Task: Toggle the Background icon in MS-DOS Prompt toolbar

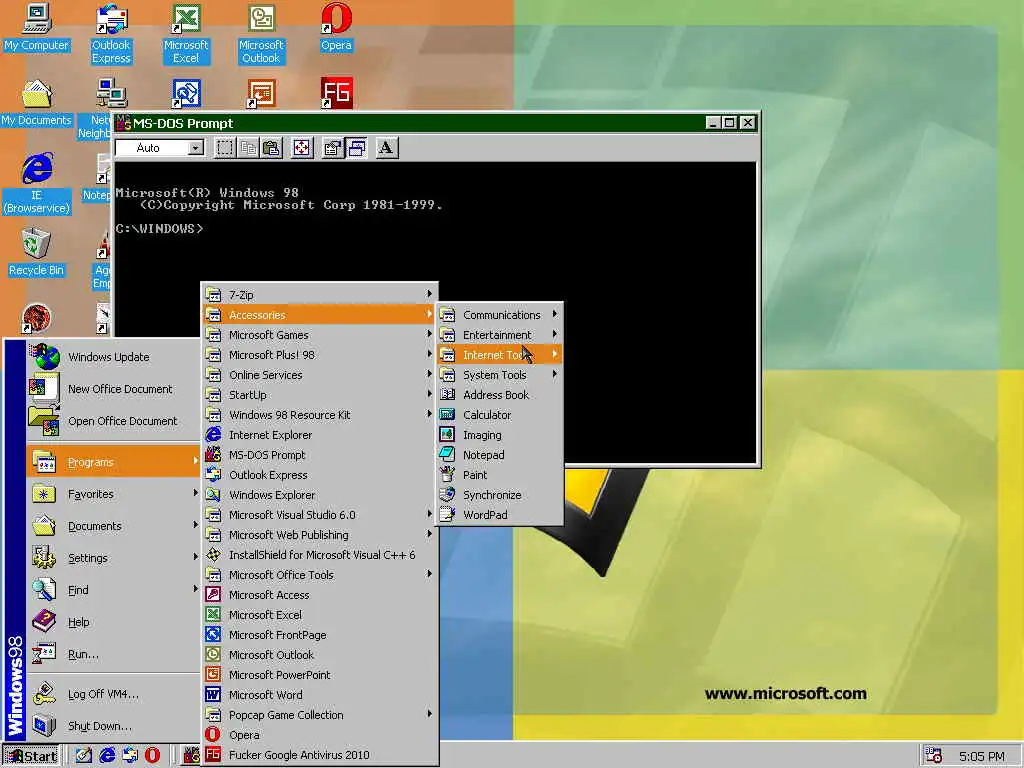Action: (357, 148)
